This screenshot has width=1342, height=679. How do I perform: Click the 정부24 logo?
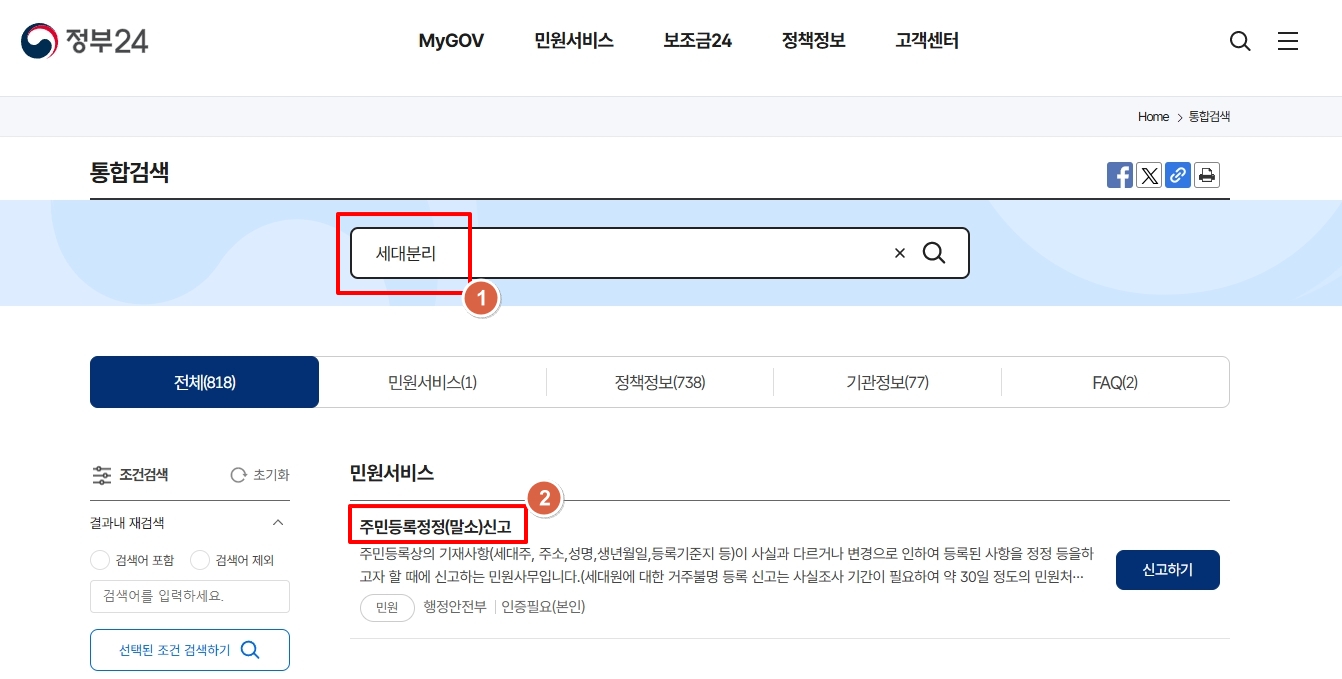[x=86, y=41]
